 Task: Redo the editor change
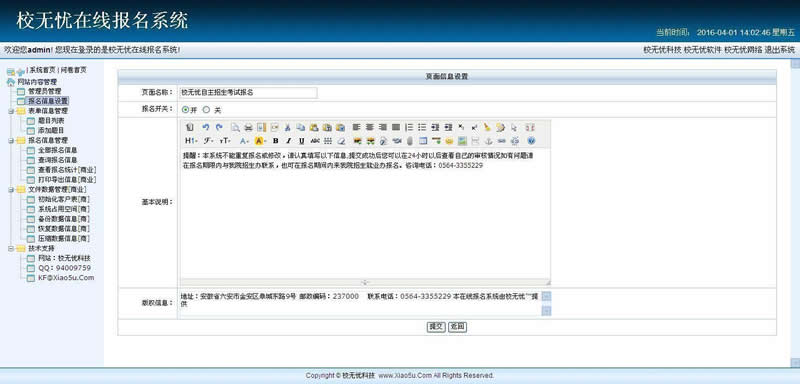pos(219,127)
